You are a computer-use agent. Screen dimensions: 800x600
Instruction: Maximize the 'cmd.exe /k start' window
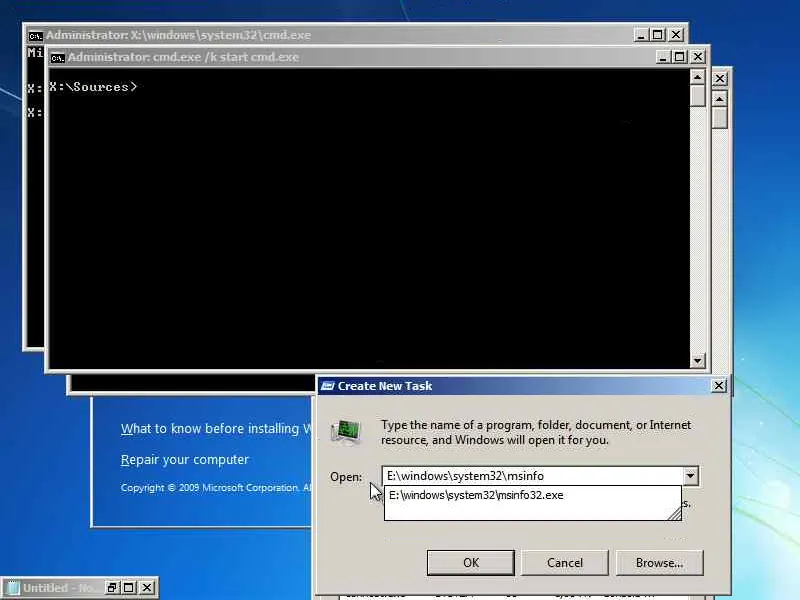680,57
